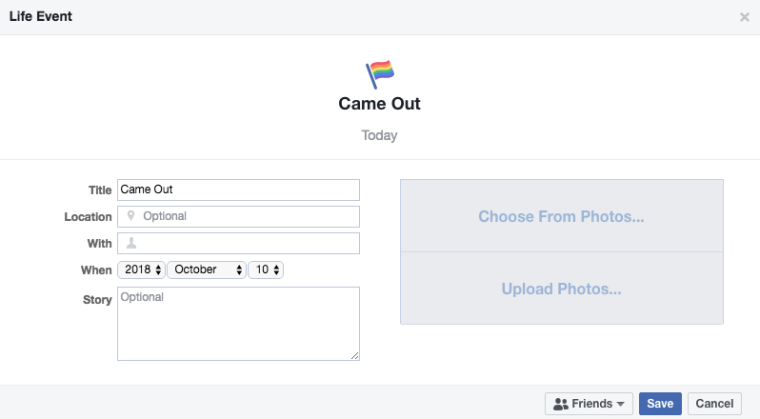Choose From Photos option

[562, 216]
